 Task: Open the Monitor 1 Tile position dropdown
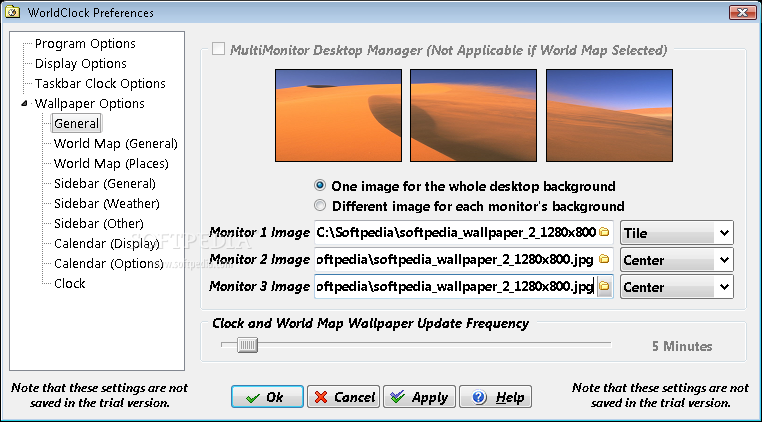(676, 232)
